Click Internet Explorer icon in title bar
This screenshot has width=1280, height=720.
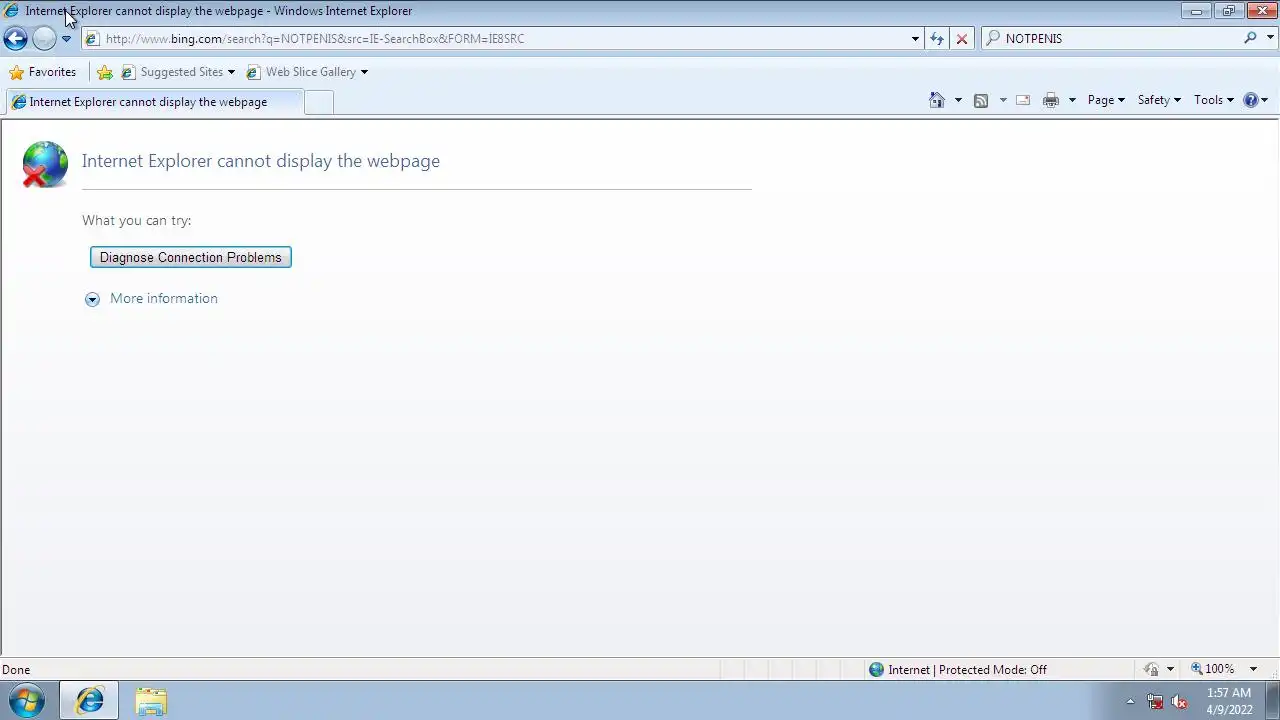(x=11, y=11)
